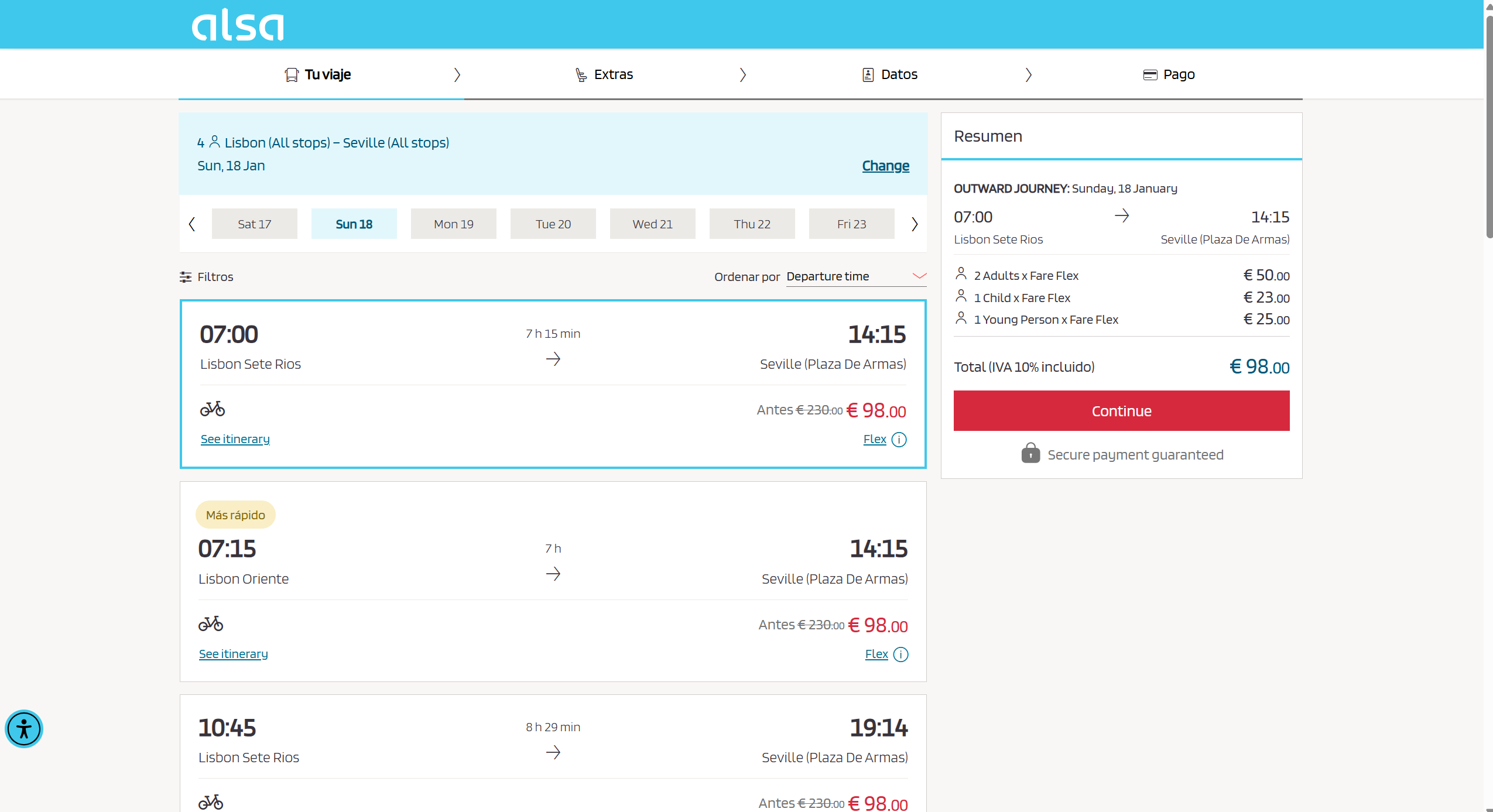The image size is (1493, 812).
Task: Click bicycle icon on 07:00 trip
Action: (213, 409)
